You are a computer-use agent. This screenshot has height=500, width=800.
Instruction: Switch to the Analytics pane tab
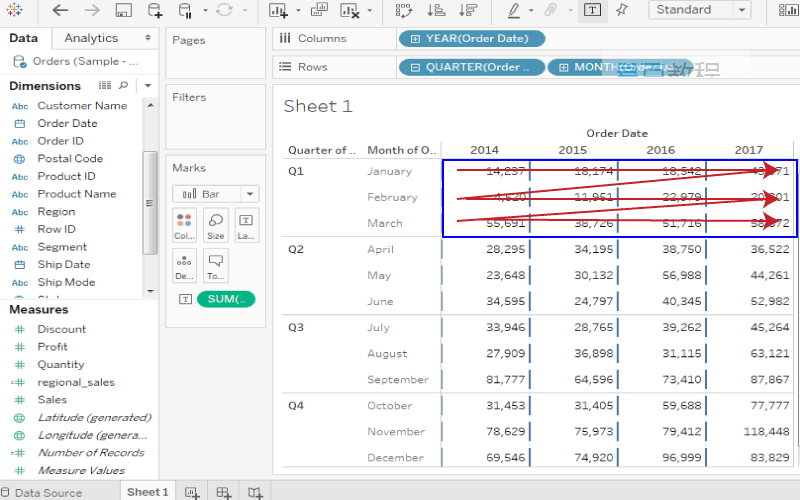(x=91, y=38)
